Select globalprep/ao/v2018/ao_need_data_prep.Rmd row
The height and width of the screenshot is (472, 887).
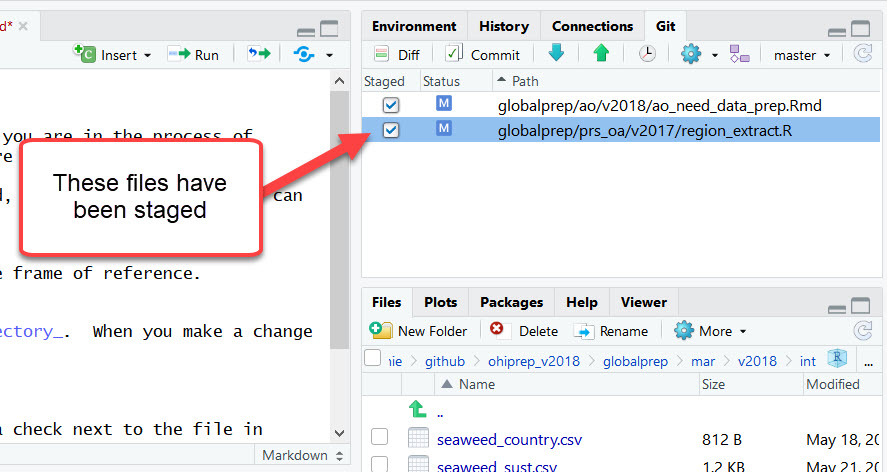621,105
